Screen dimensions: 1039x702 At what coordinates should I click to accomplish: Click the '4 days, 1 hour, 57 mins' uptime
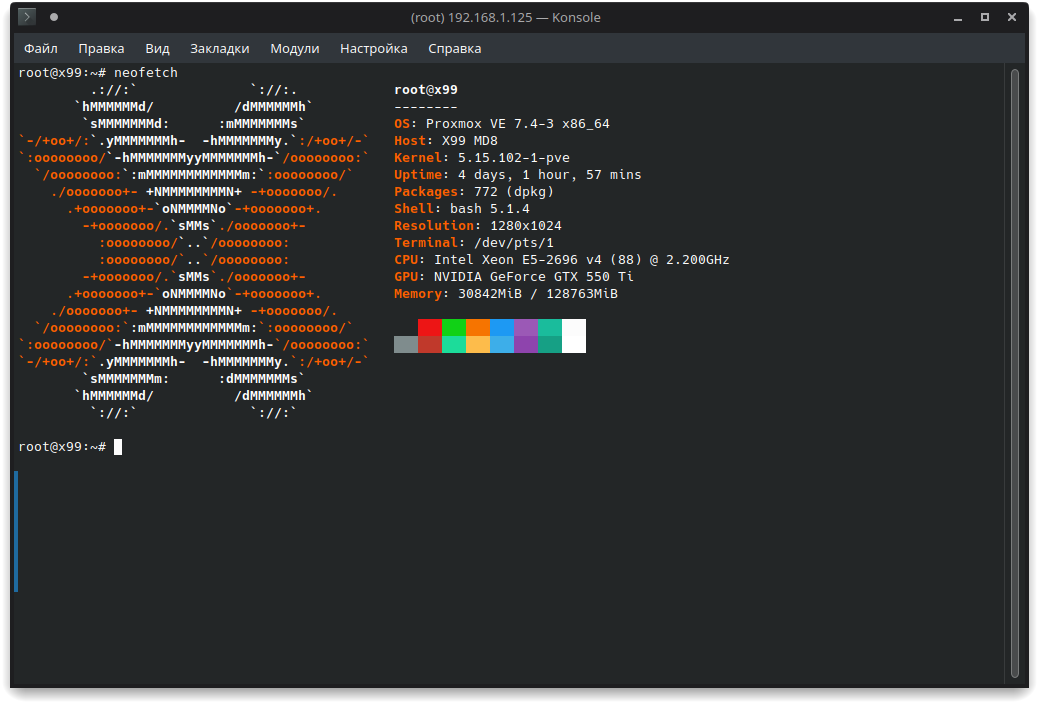549,175
